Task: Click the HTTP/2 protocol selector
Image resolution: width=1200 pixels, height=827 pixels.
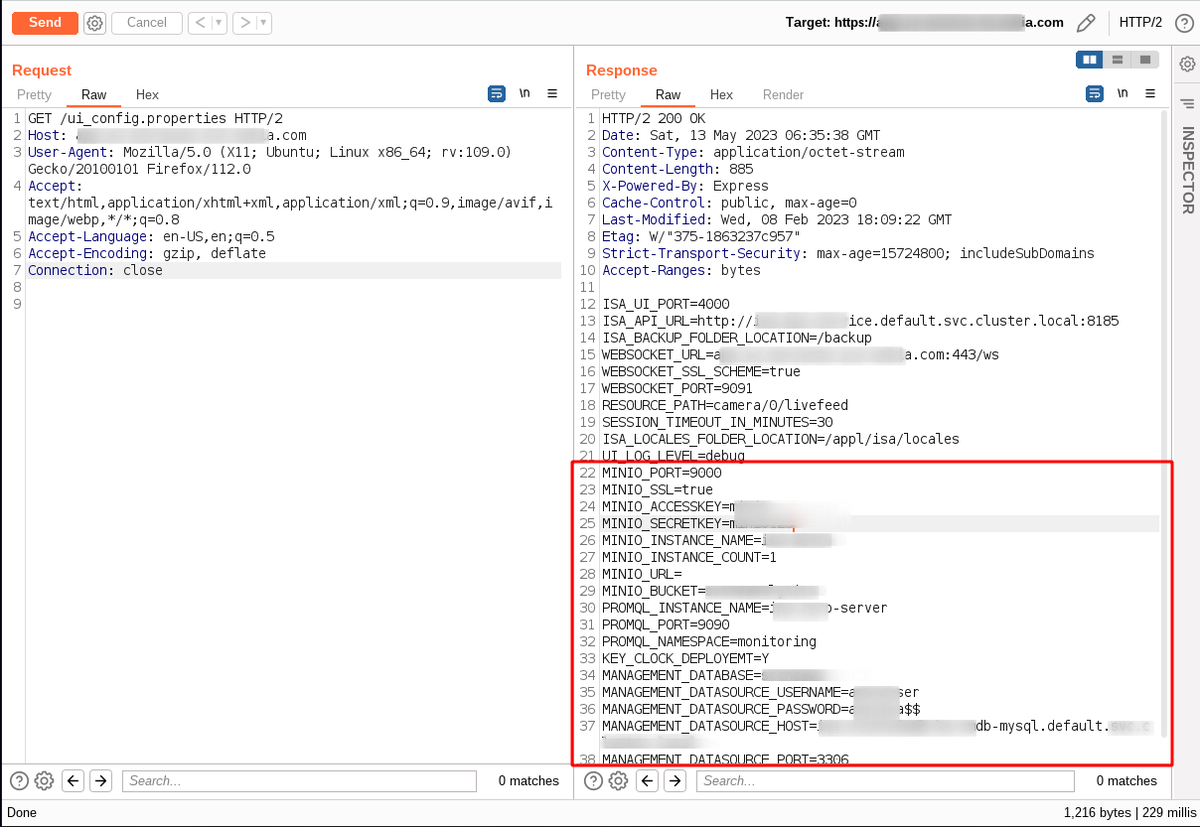Action: tap(1140, 22)
